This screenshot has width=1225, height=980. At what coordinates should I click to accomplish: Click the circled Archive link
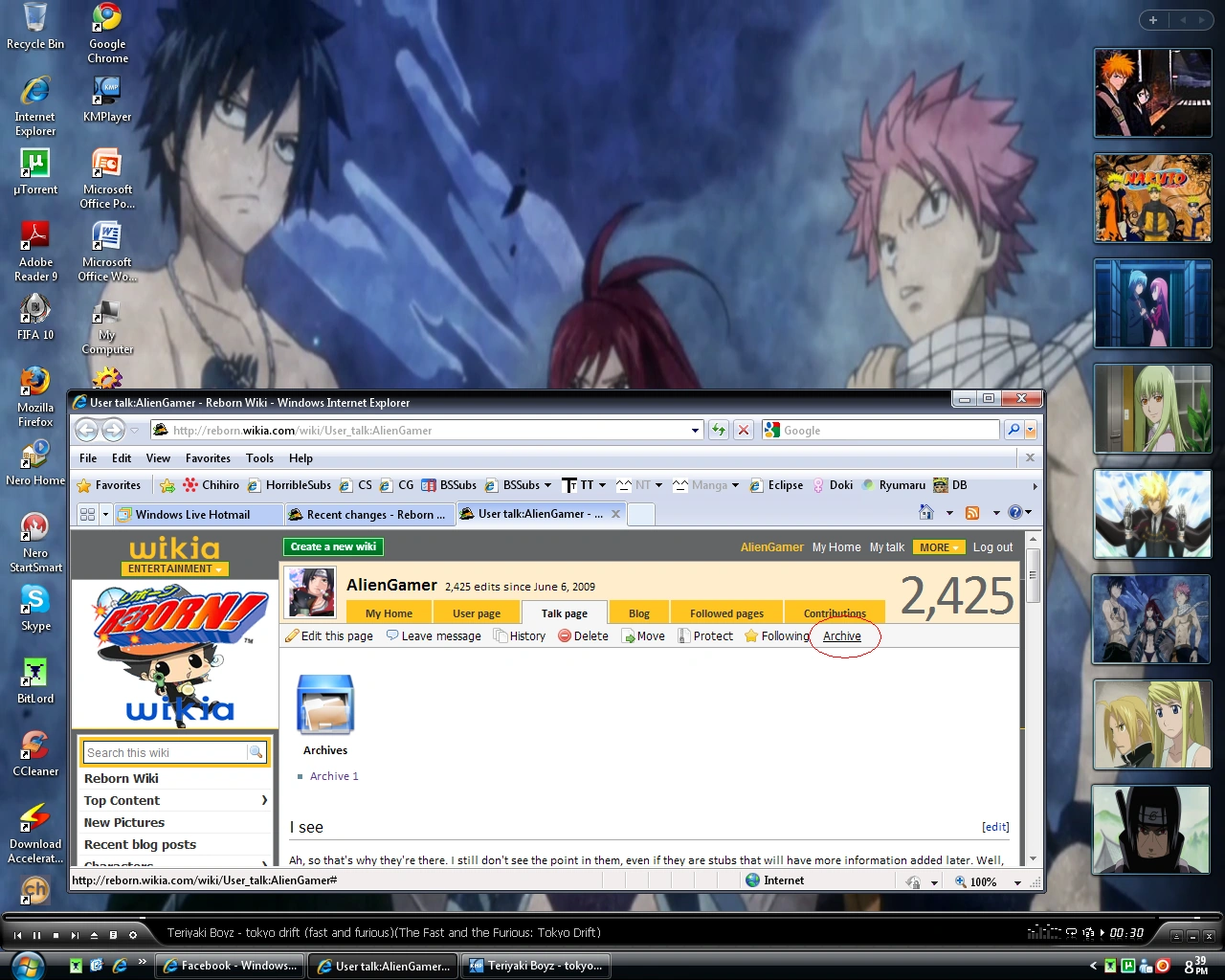point(842,635)
